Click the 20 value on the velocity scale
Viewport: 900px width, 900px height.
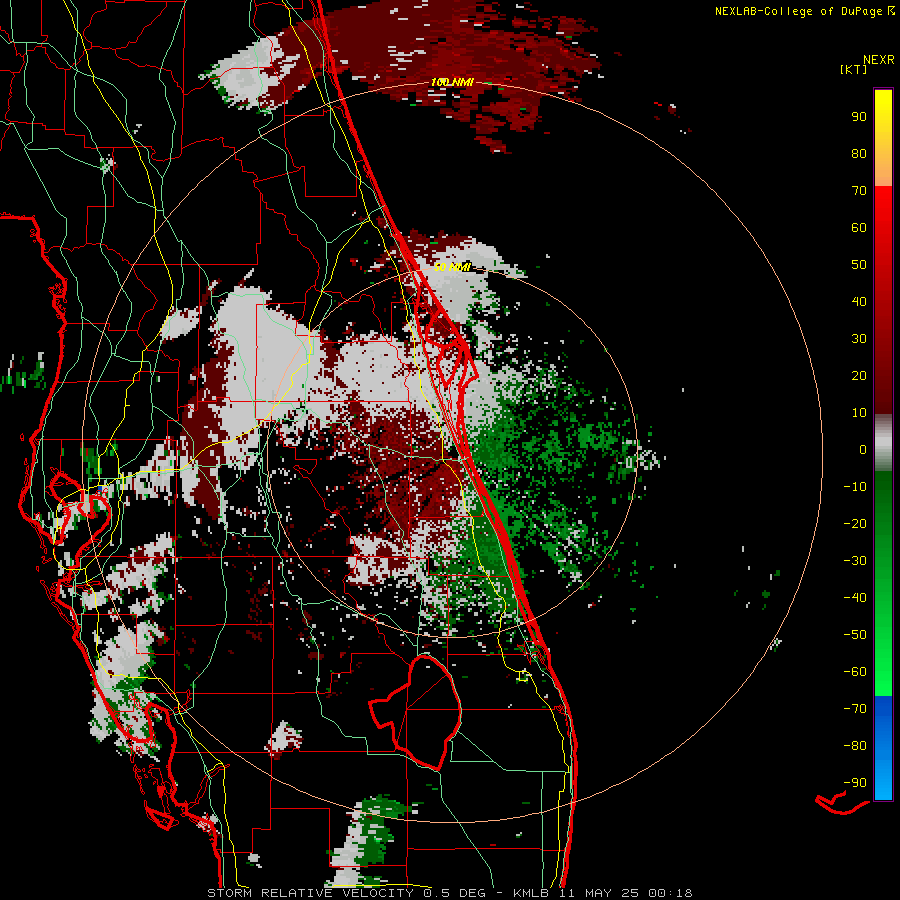859,376
